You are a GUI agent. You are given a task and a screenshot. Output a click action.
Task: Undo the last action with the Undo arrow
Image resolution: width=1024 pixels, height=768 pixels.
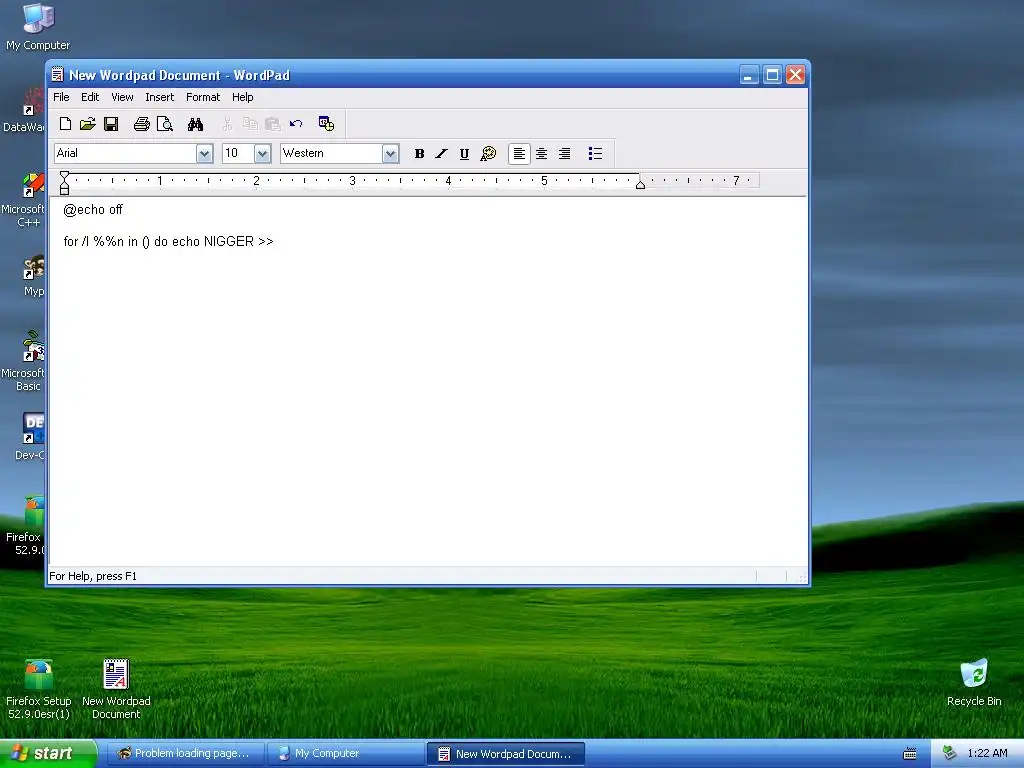pos(296,123)
